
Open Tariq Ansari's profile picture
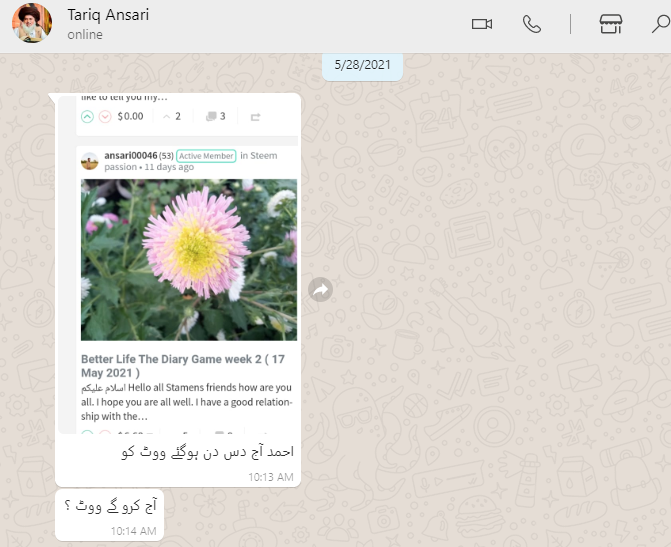coord(32,23)
